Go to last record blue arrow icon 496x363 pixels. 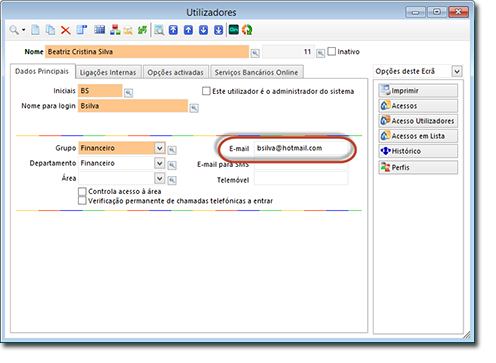click(218, 30)
